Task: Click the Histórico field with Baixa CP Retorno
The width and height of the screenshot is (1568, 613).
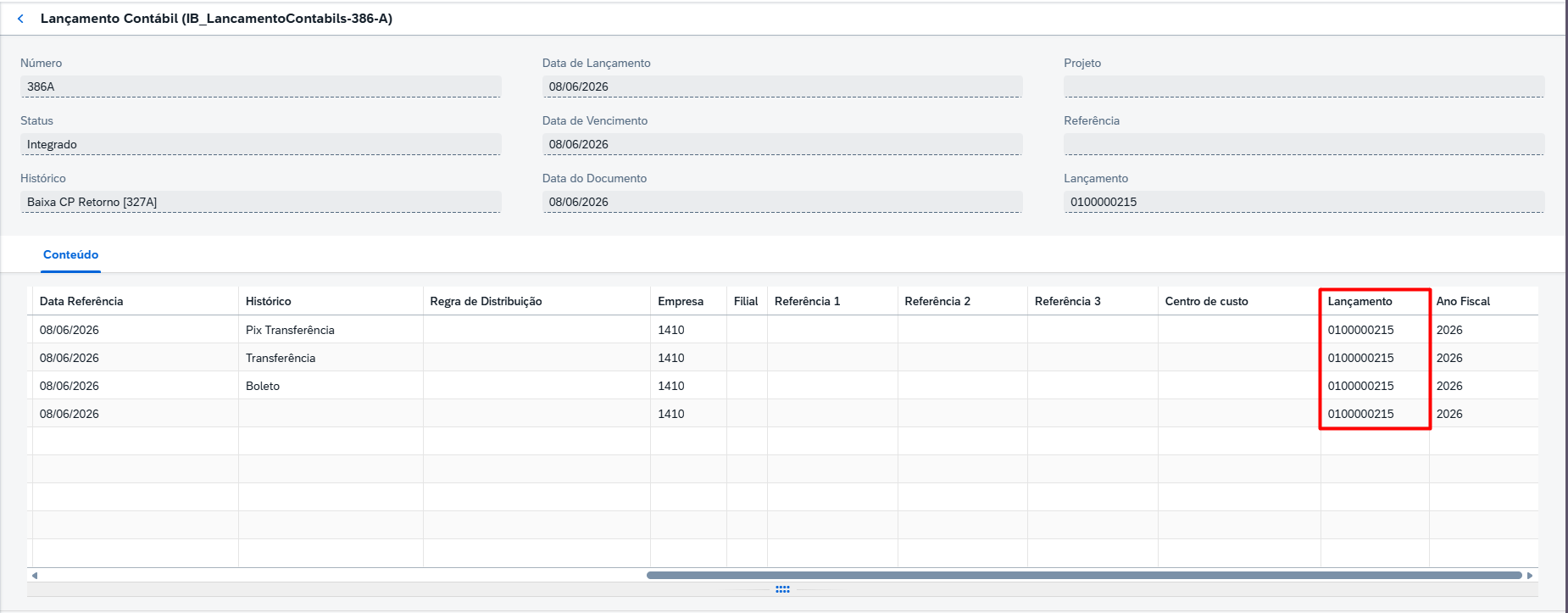Action: pos(261,202)
